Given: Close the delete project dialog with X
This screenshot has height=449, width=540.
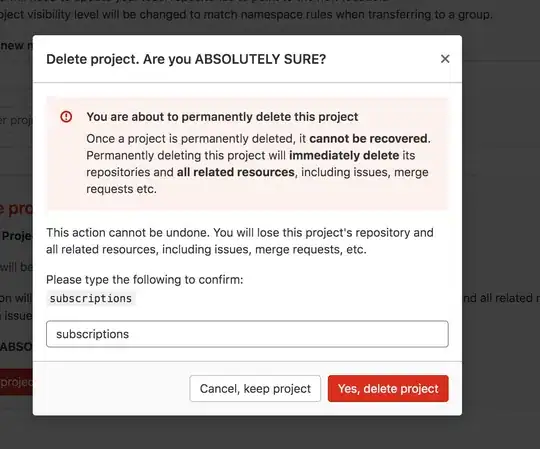Looking at the screenshot, I should tap(445, 59).
